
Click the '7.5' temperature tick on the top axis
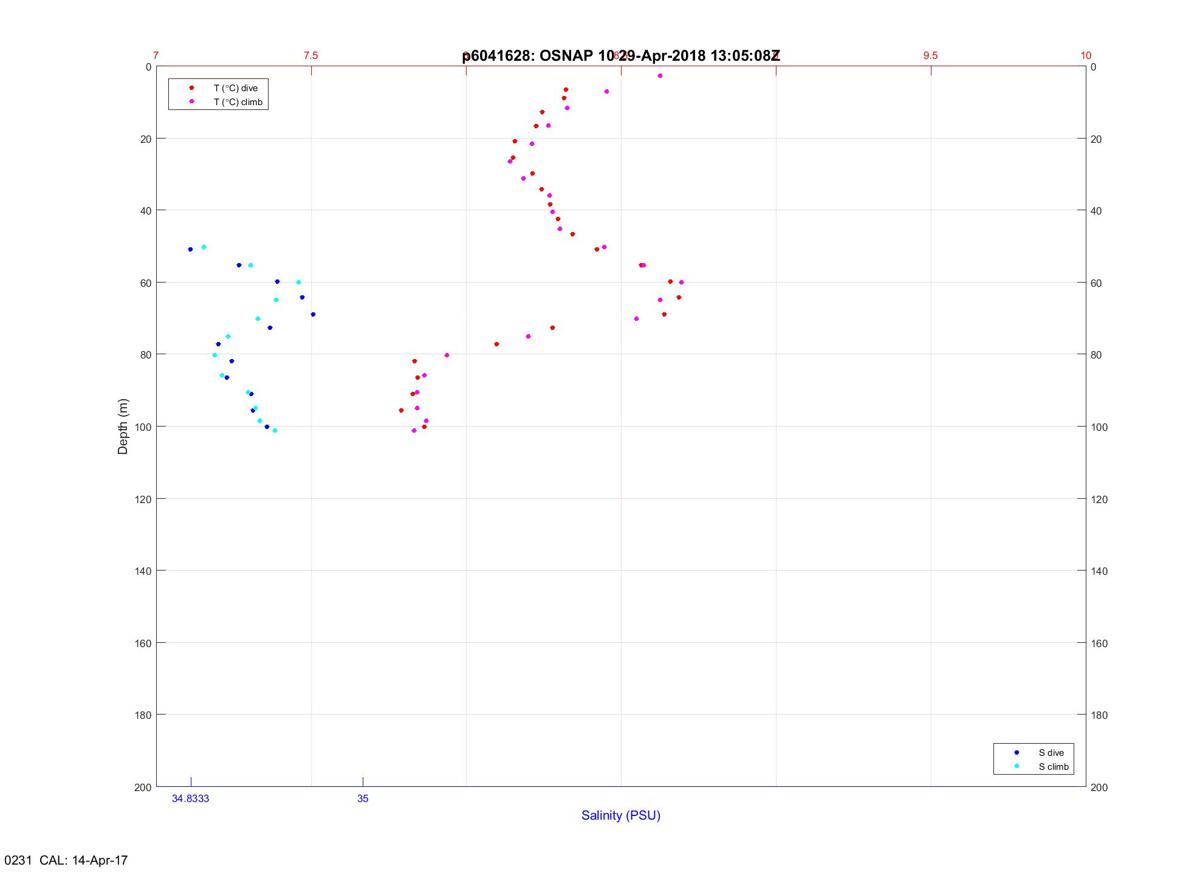[311, 55]
